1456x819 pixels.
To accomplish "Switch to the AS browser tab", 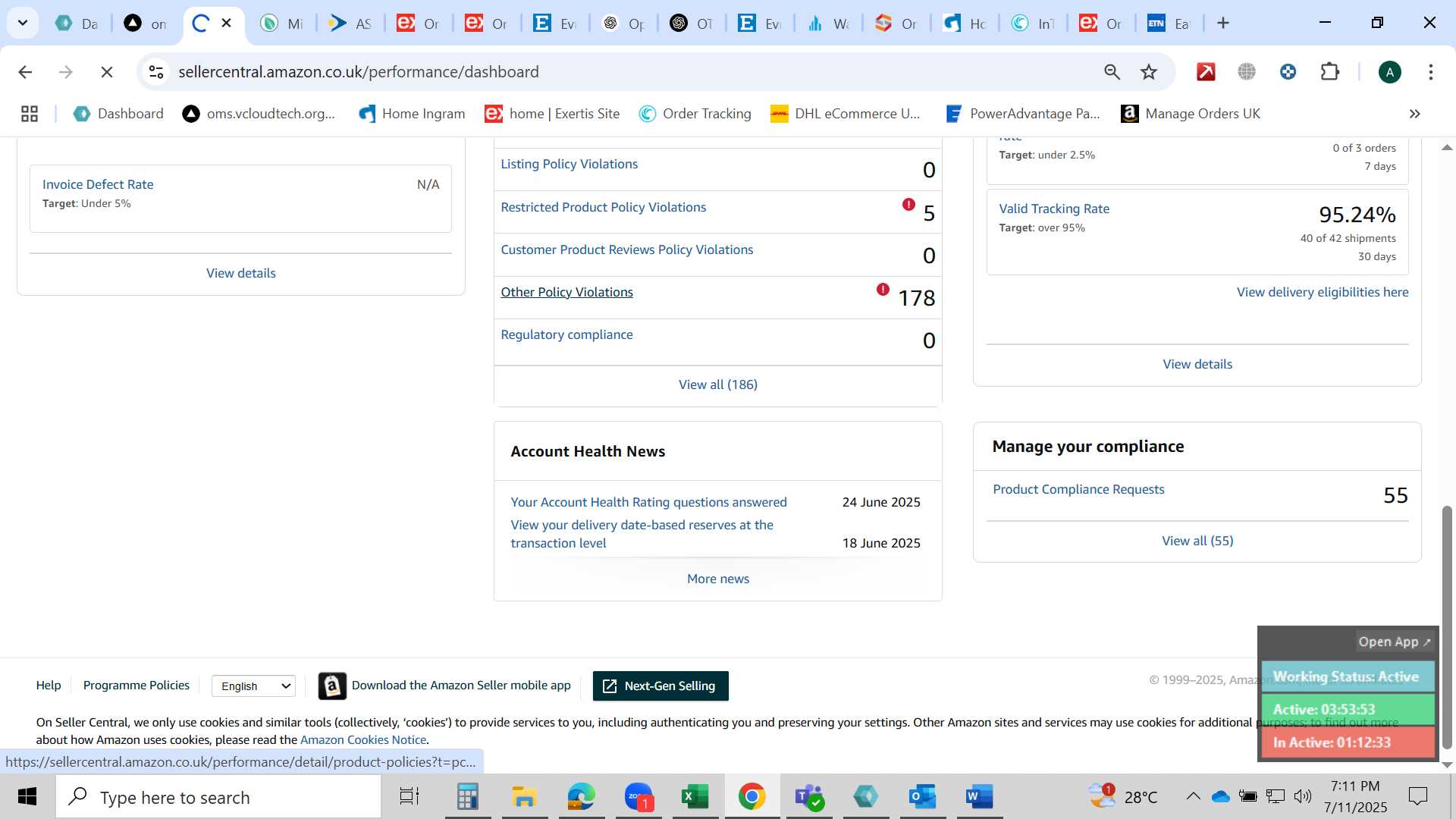I will [350, 24].
